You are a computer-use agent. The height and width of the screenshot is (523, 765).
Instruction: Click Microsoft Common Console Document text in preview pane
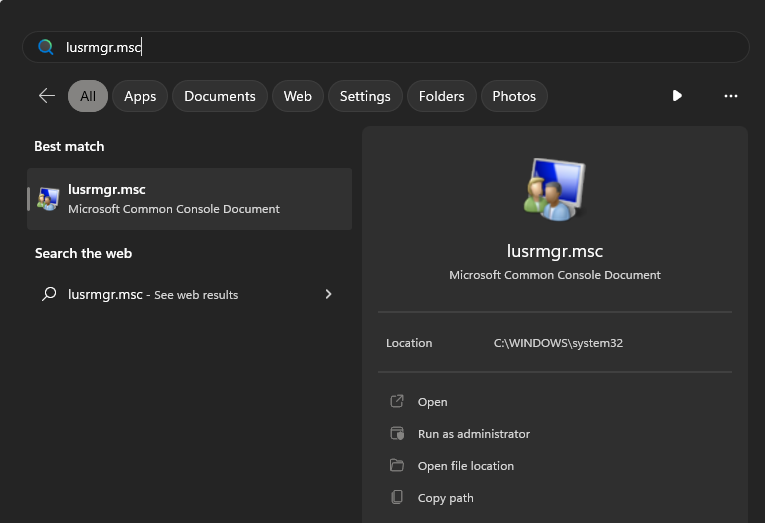[555, 275]
